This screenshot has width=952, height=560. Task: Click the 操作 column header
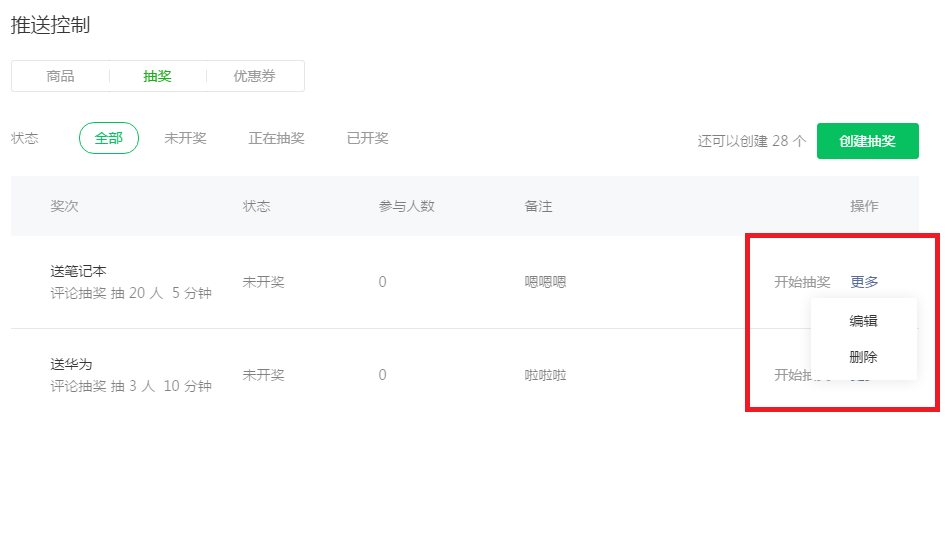pyautogui.click(x=864, y=206)
